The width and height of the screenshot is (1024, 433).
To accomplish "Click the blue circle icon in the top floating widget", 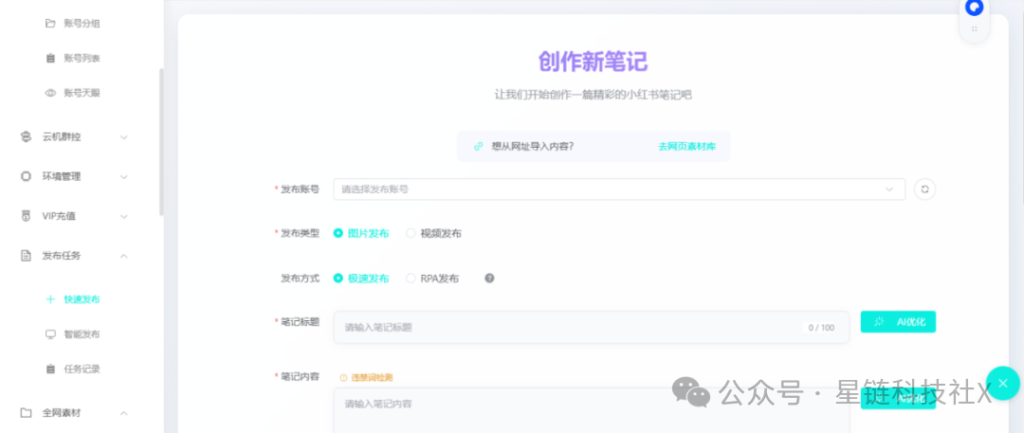I will tap(974, 8).
